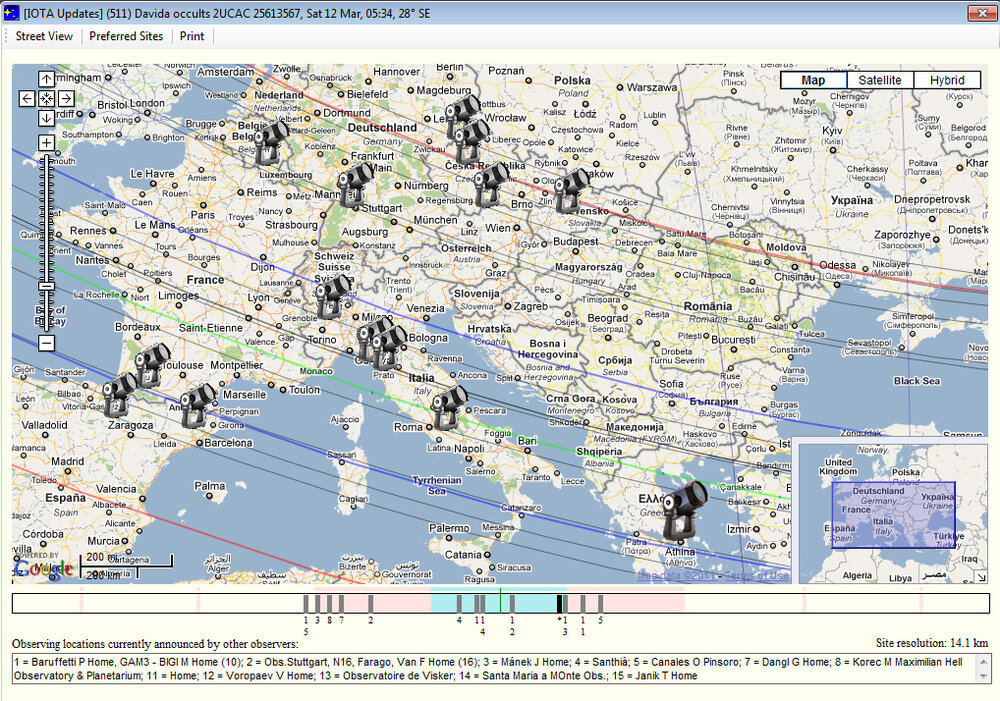Open the Preferred Sites toolbar item
1000x701 pixels.
click(x=126, y=36)
